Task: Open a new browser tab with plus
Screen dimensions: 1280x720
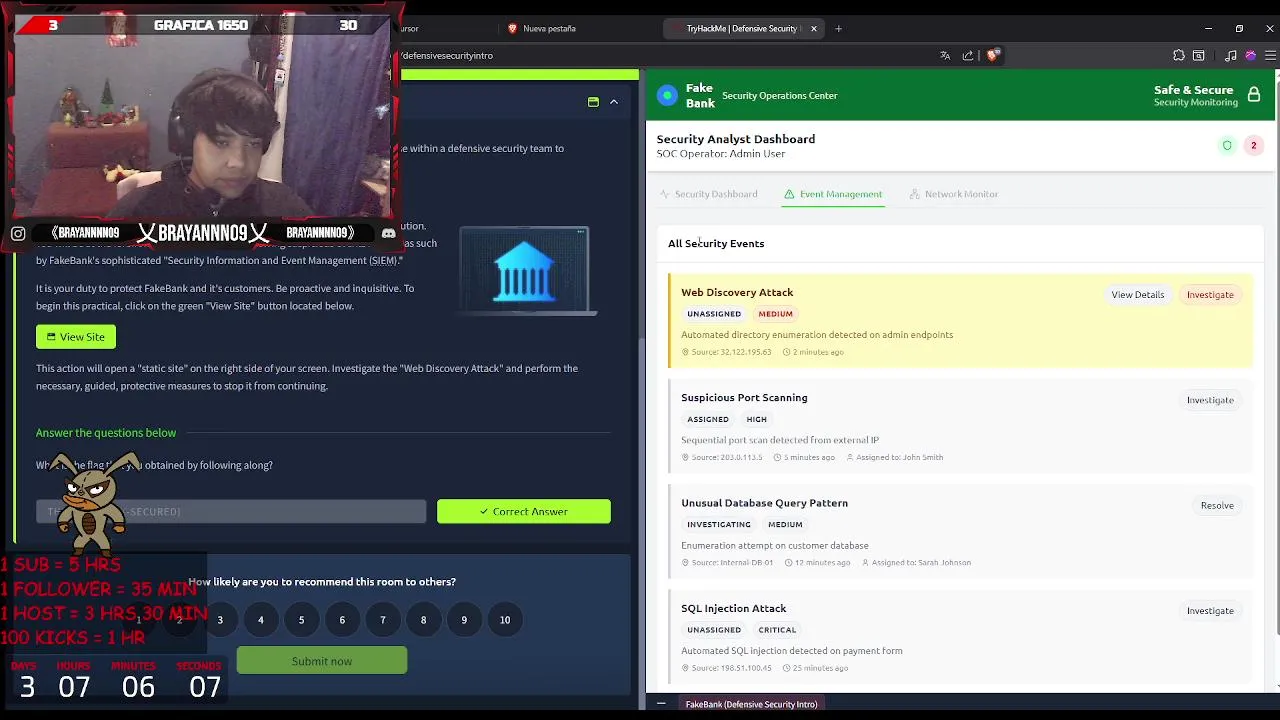Action: [838, 28]
